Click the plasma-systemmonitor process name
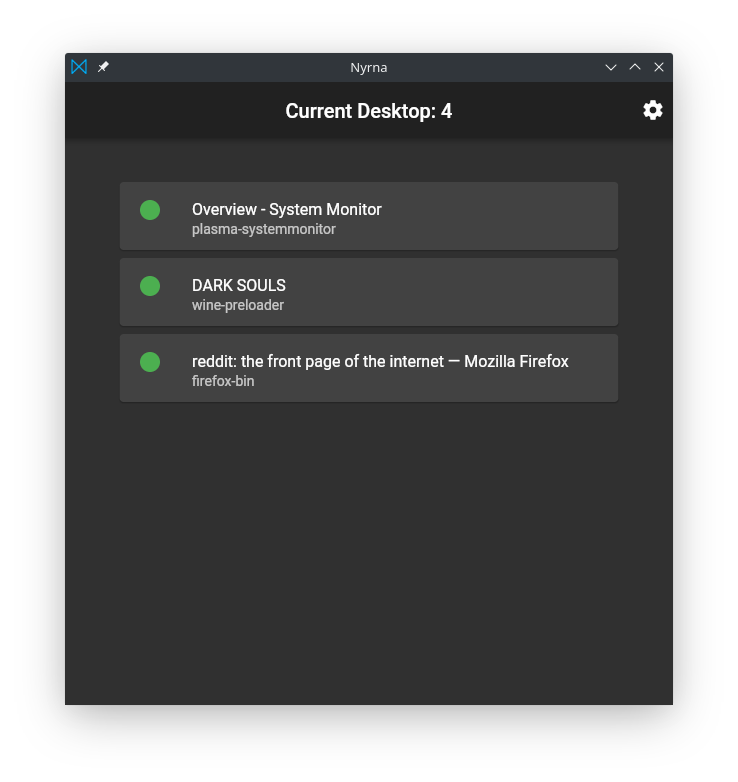The image size is (738, 782). pos(263,229)
